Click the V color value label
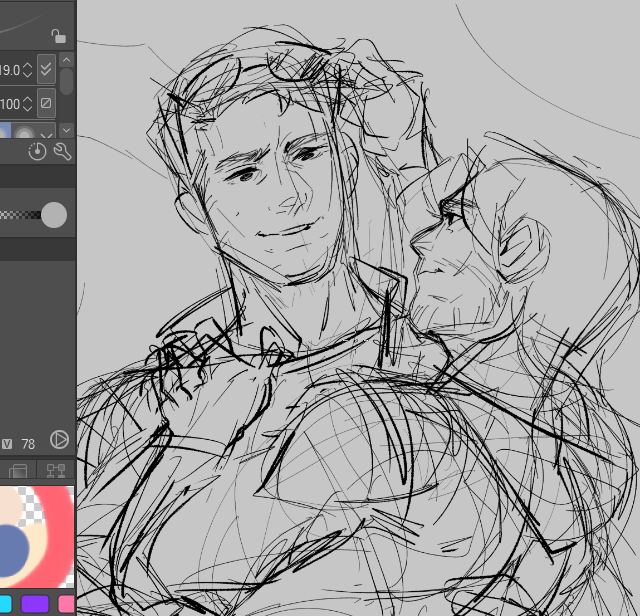The width and height of the screenshot is (640, 616). pos(7,444)
